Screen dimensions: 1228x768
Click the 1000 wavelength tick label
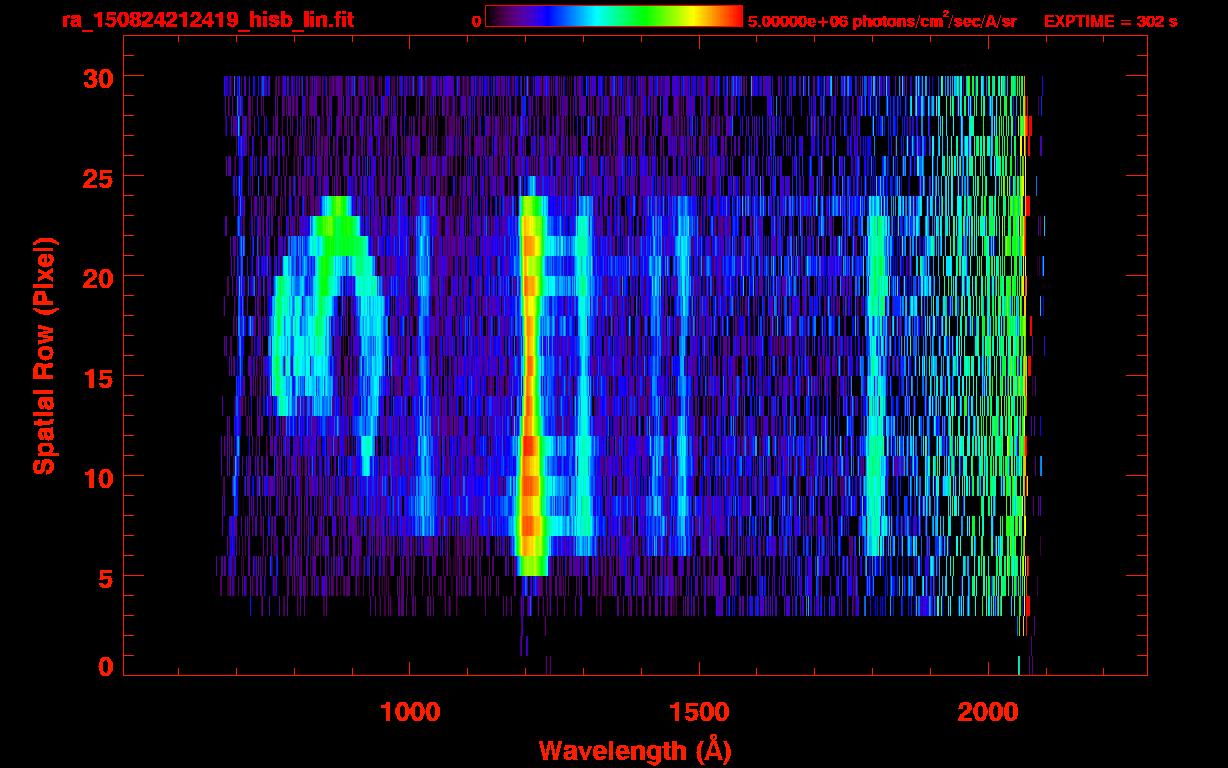click(410, 712)
